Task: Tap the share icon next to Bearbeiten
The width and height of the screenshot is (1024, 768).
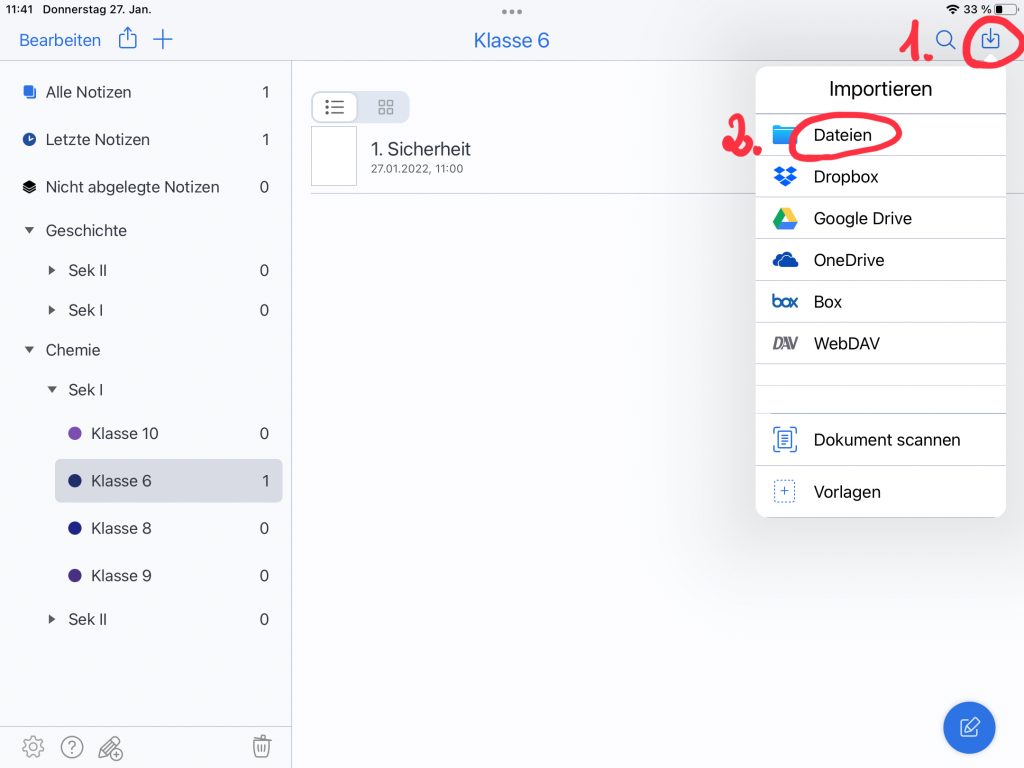Action: (x=127, y=40)
